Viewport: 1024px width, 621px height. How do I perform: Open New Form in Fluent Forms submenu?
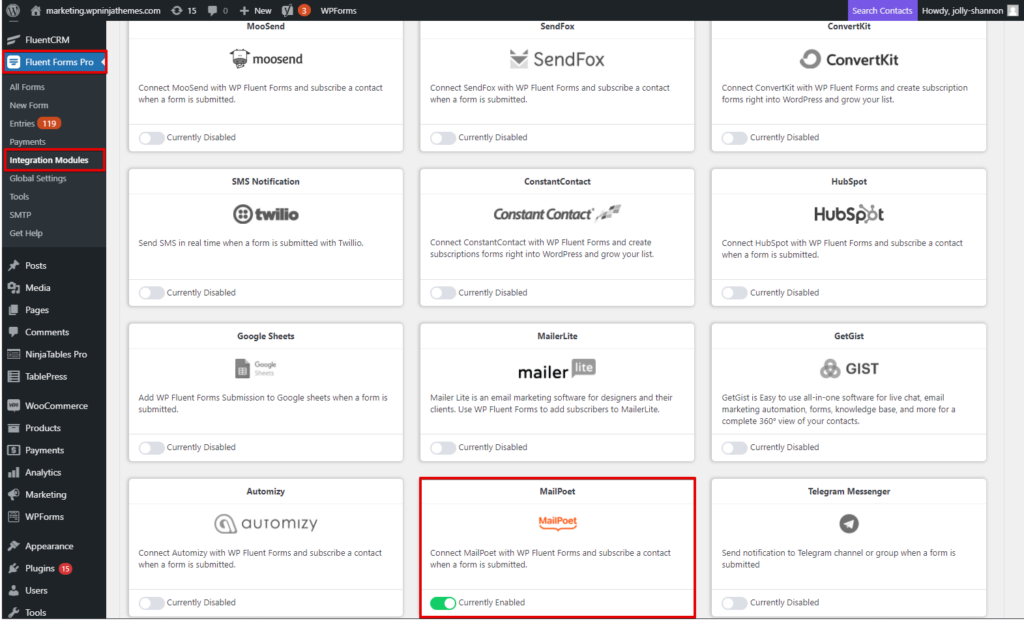click(29, 105)
